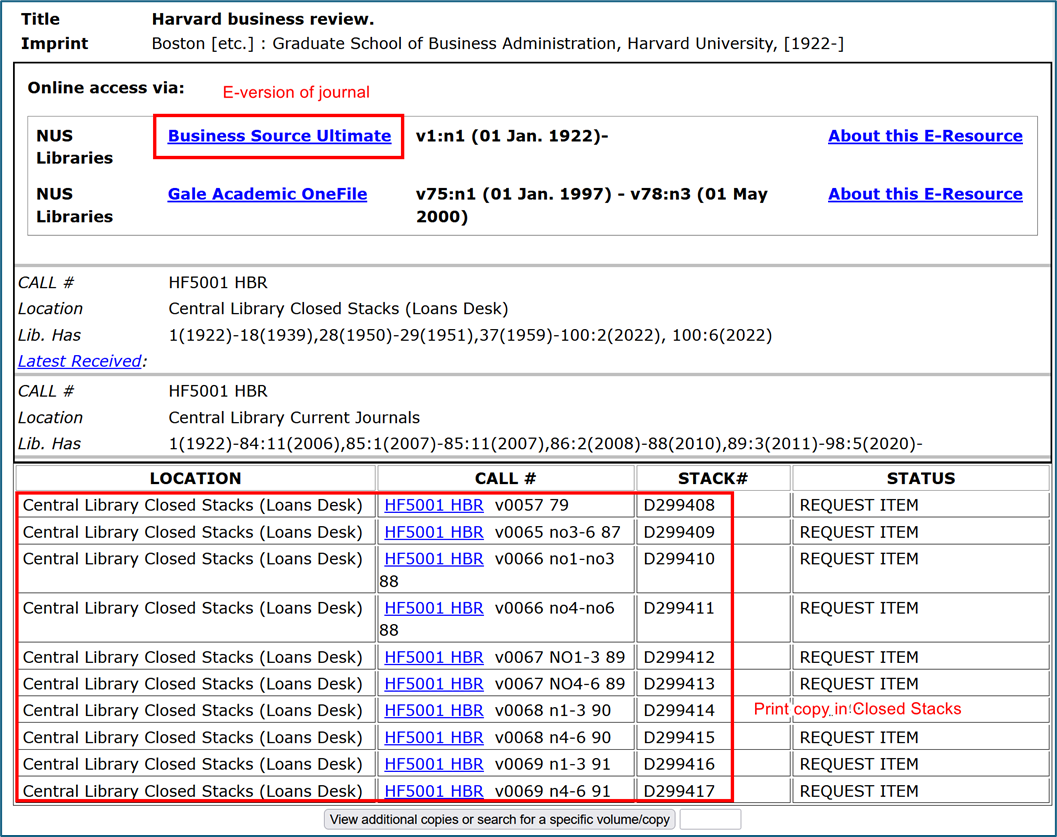
Task: Open HF5001 HBR call number for v0066 no4-no6
Action: pyautogui.click(x=433, y=608)
